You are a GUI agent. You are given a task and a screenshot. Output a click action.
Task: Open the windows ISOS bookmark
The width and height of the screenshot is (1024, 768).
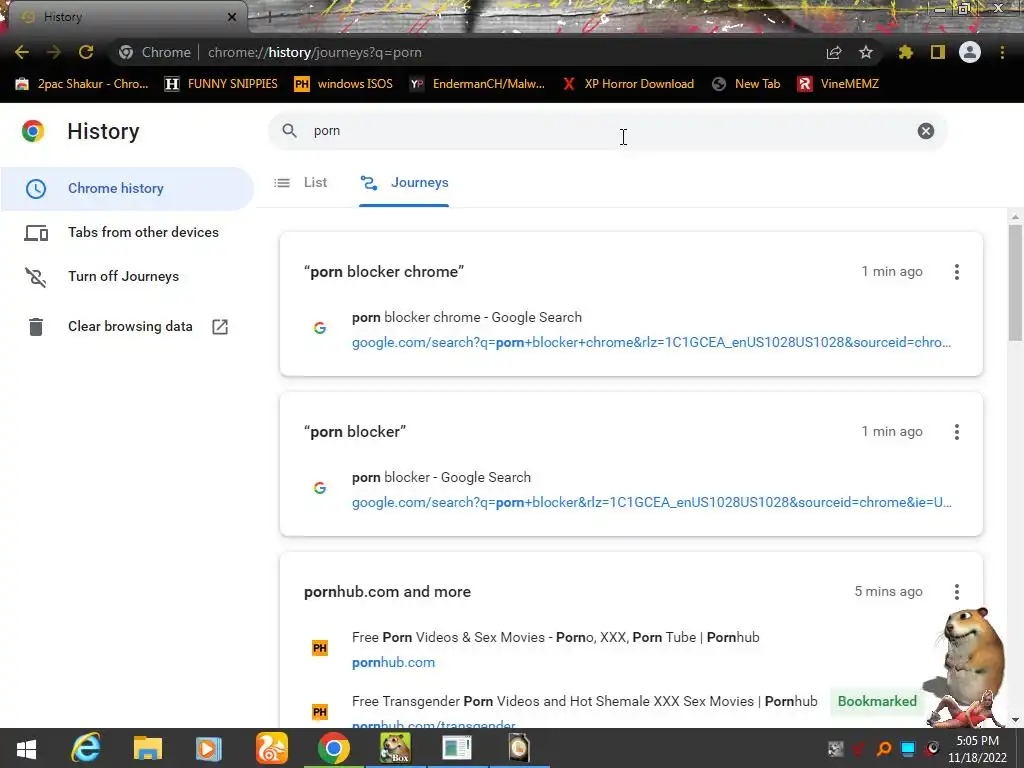click(x=344, y=84)
